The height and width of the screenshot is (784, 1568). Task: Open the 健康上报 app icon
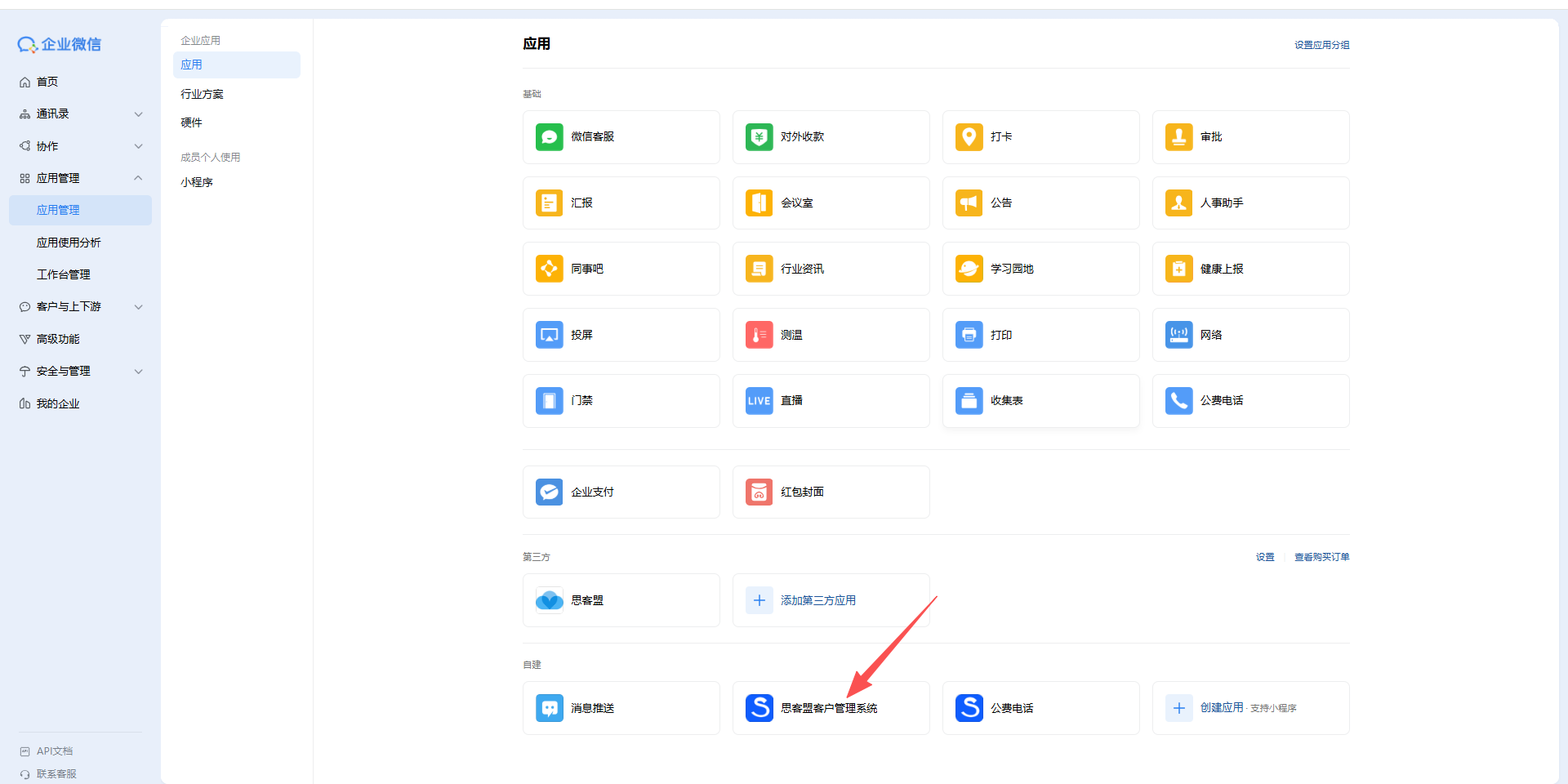(x=1178, y=269)
